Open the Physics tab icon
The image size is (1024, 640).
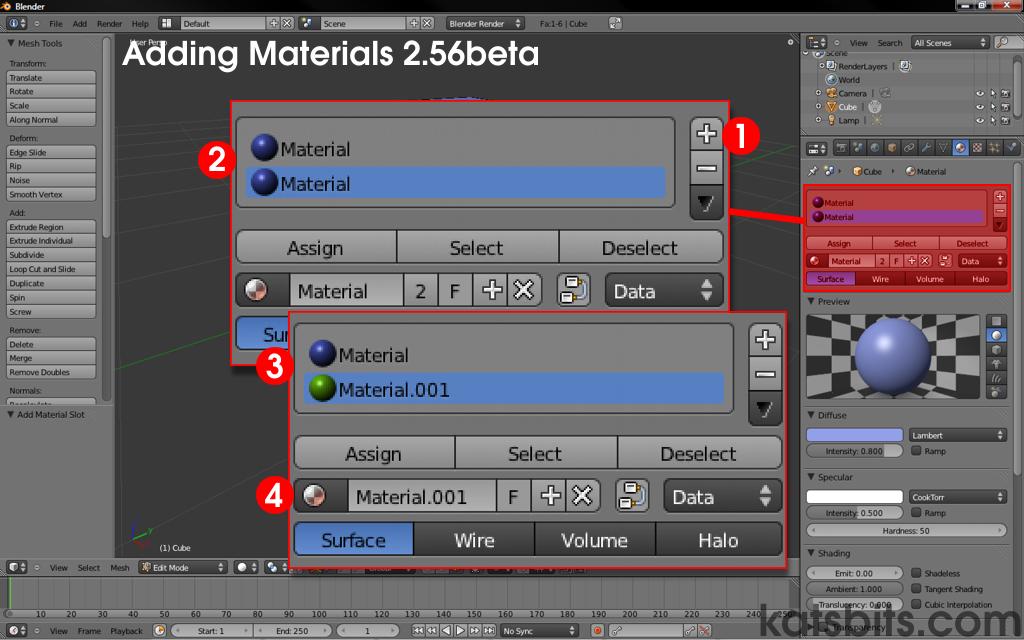tap(1012, 148)
